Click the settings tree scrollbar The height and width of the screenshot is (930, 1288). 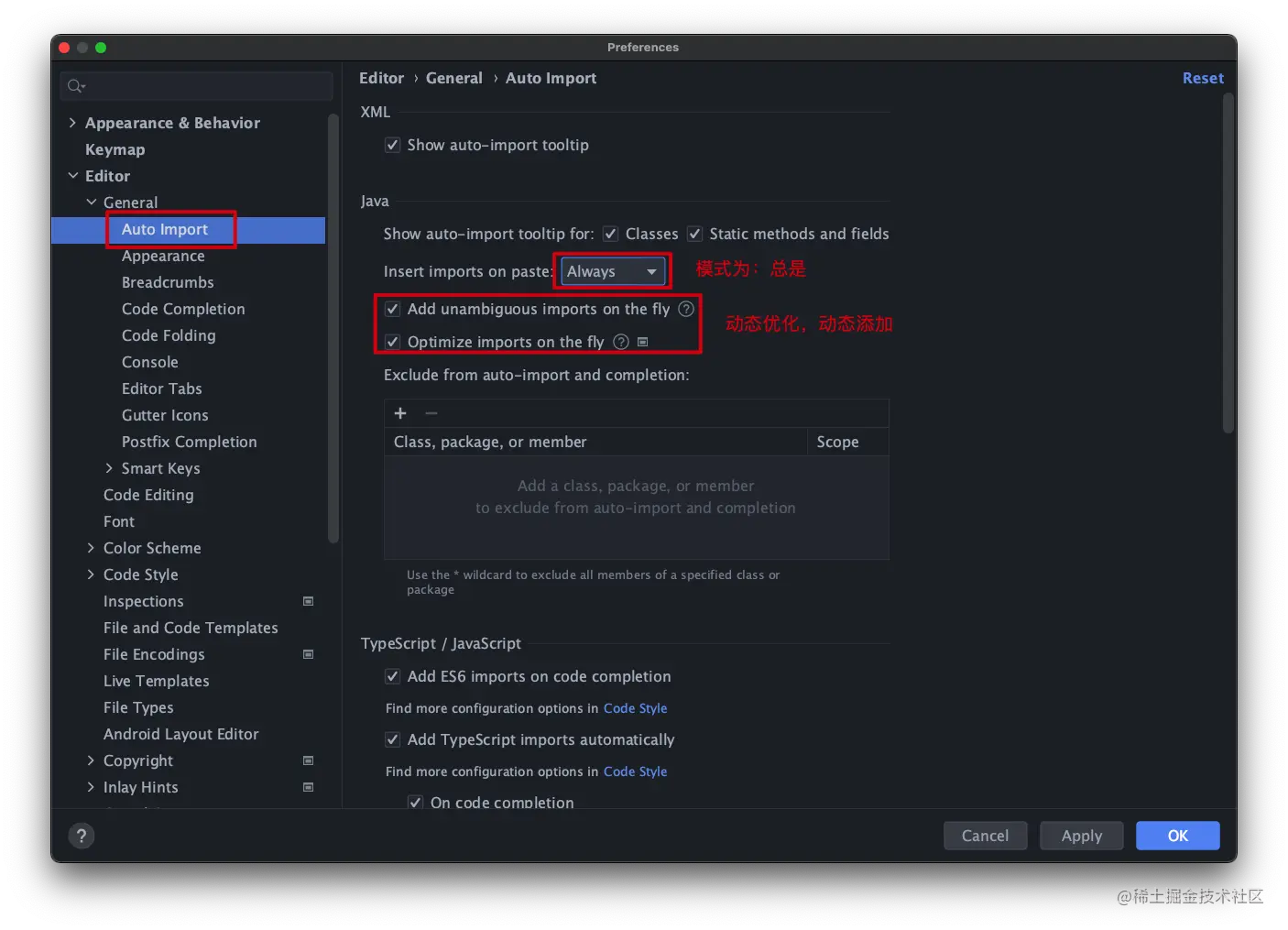coord(333,327)
